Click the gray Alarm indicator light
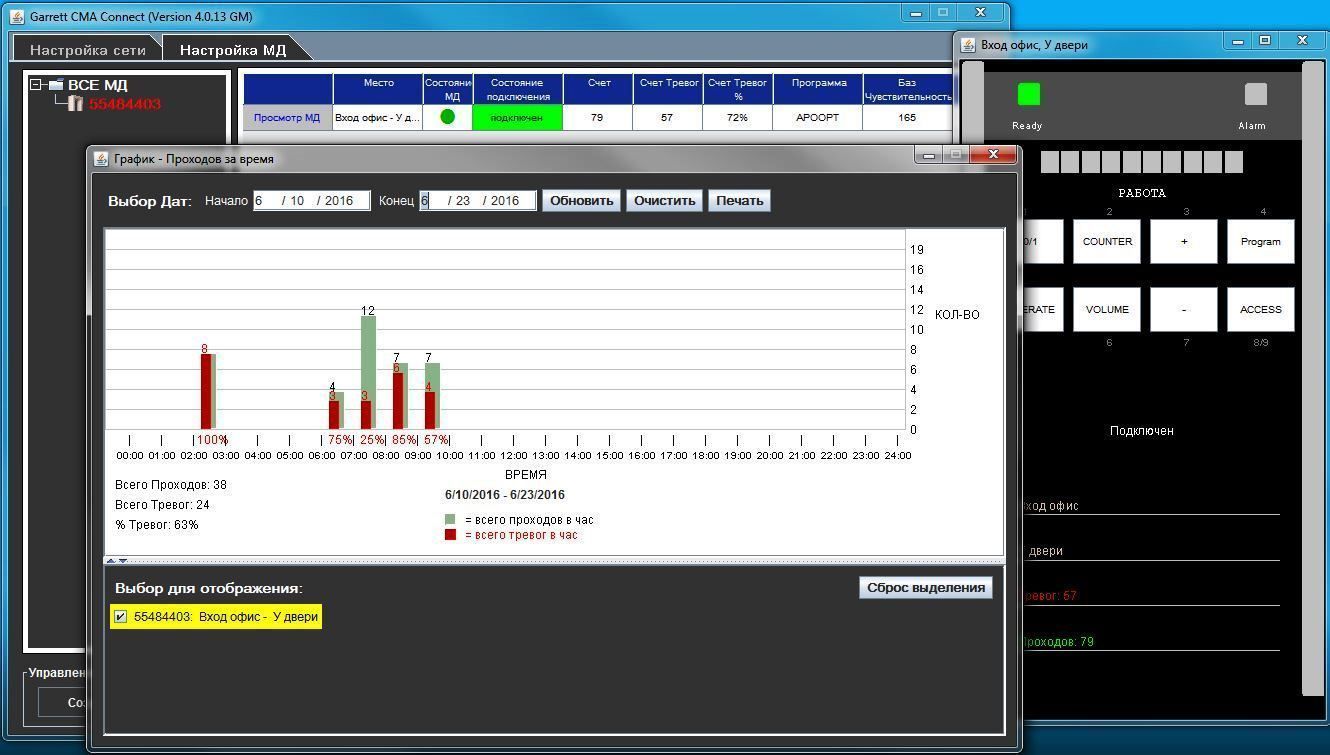1330x755 pixels. pos(1255,94)
